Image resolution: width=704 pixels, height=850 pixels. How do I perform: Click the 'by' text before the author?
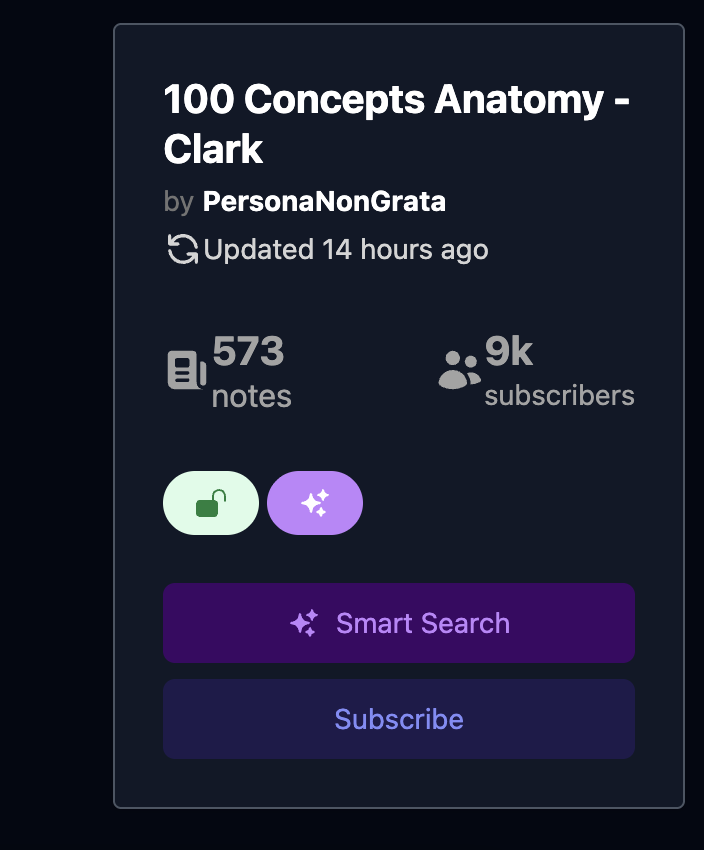pyautogui.click(x=179, y=201)
